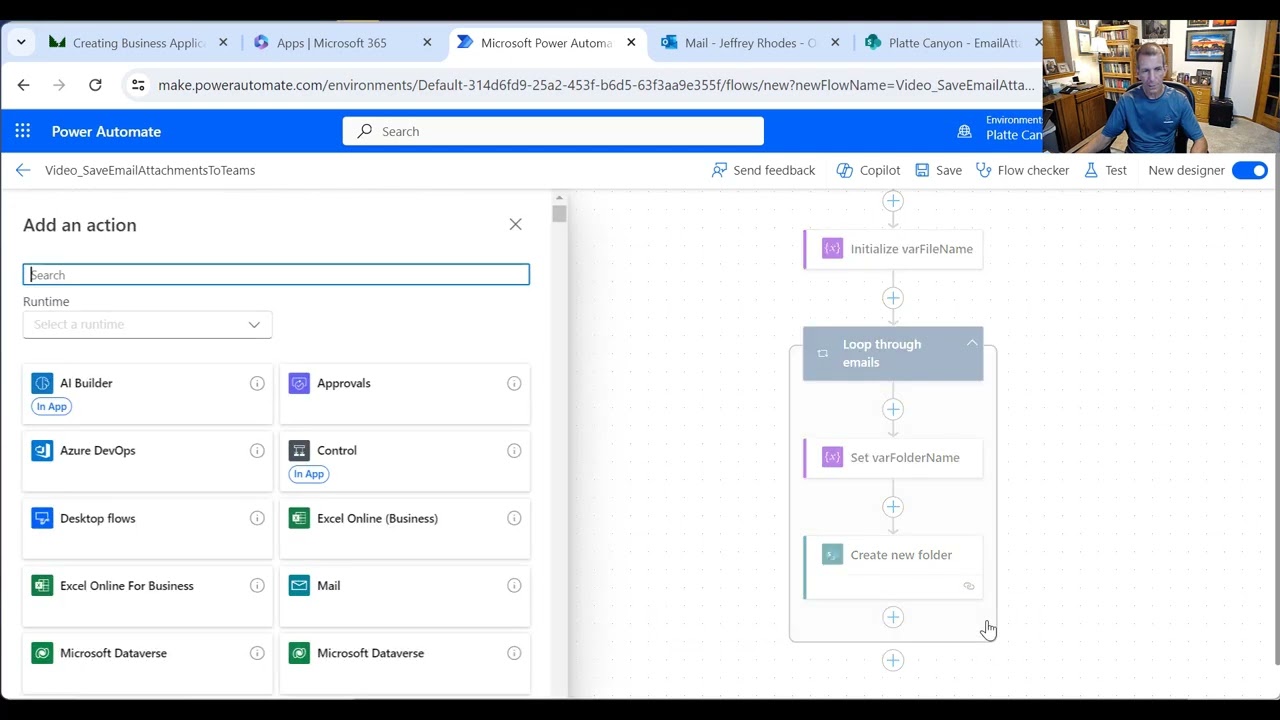Add step below Create new folder
The image size is (1280, 720).
[x=893, y=617]
